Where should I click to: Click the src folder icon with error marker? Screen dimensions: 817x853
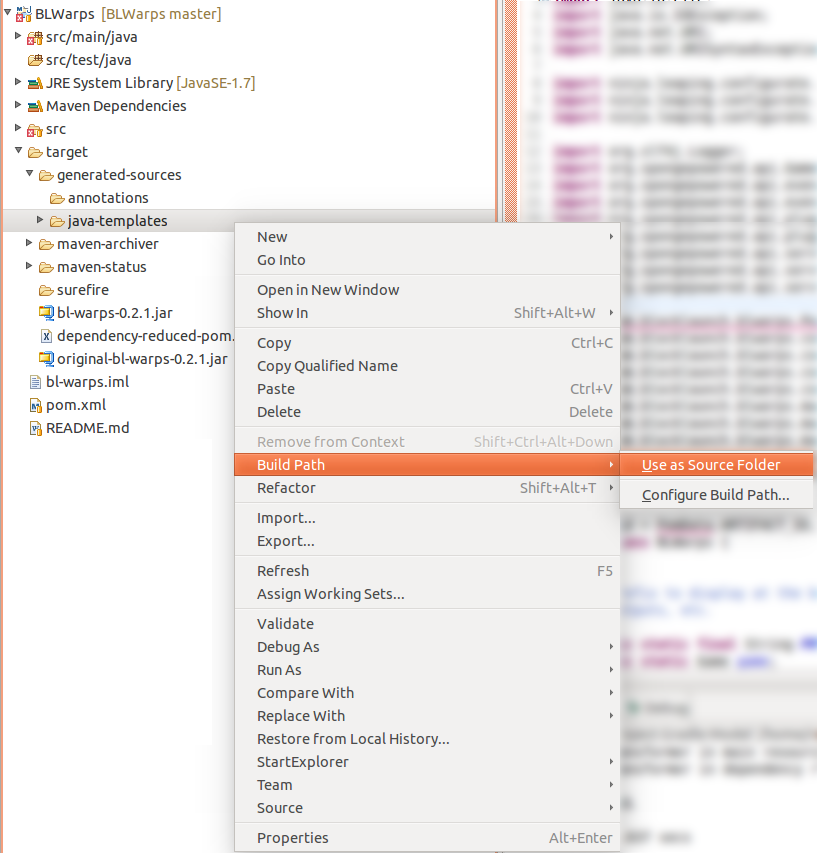(35, 129)
